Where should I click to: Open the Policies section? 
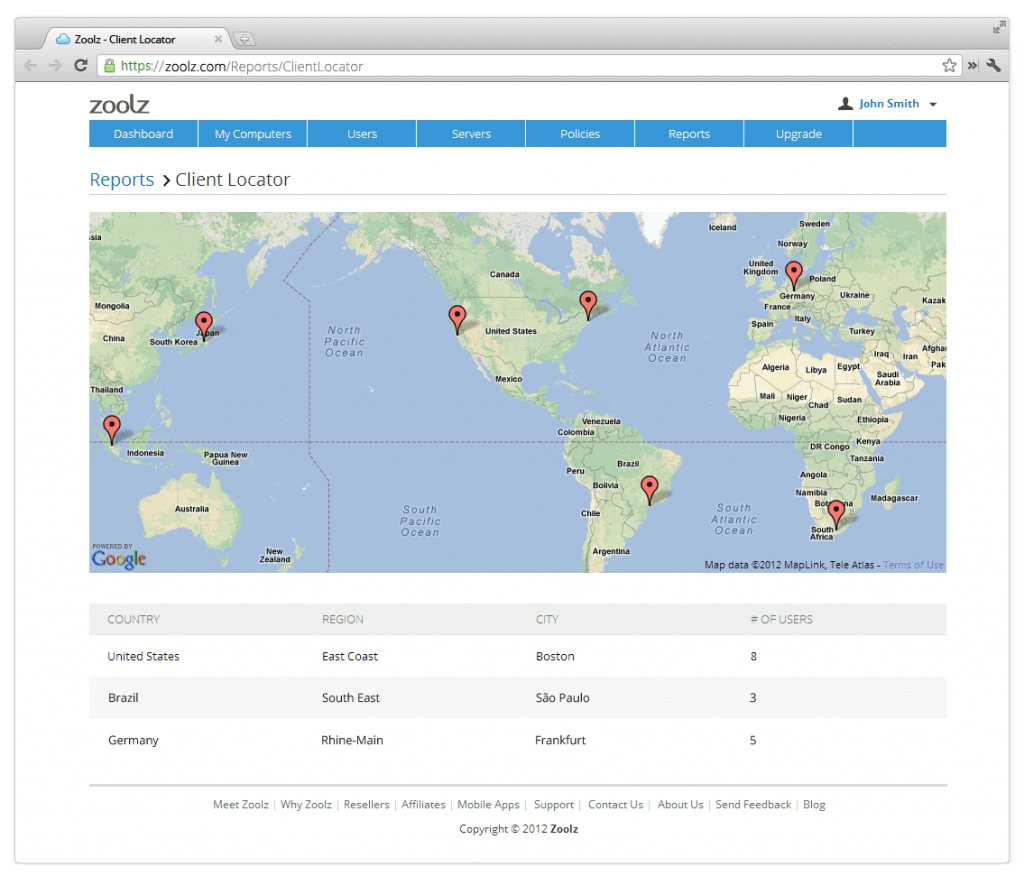click(580, 133)
